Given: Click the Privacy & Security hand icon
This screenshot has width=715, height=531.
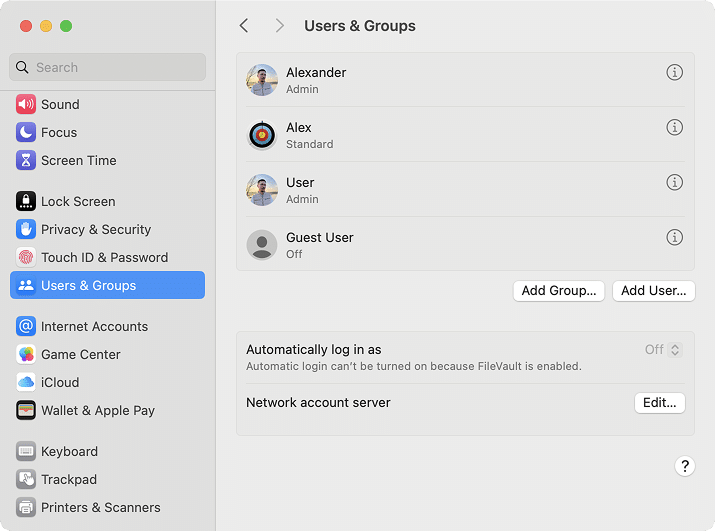Looking at the screenshot, I should 26,229.
